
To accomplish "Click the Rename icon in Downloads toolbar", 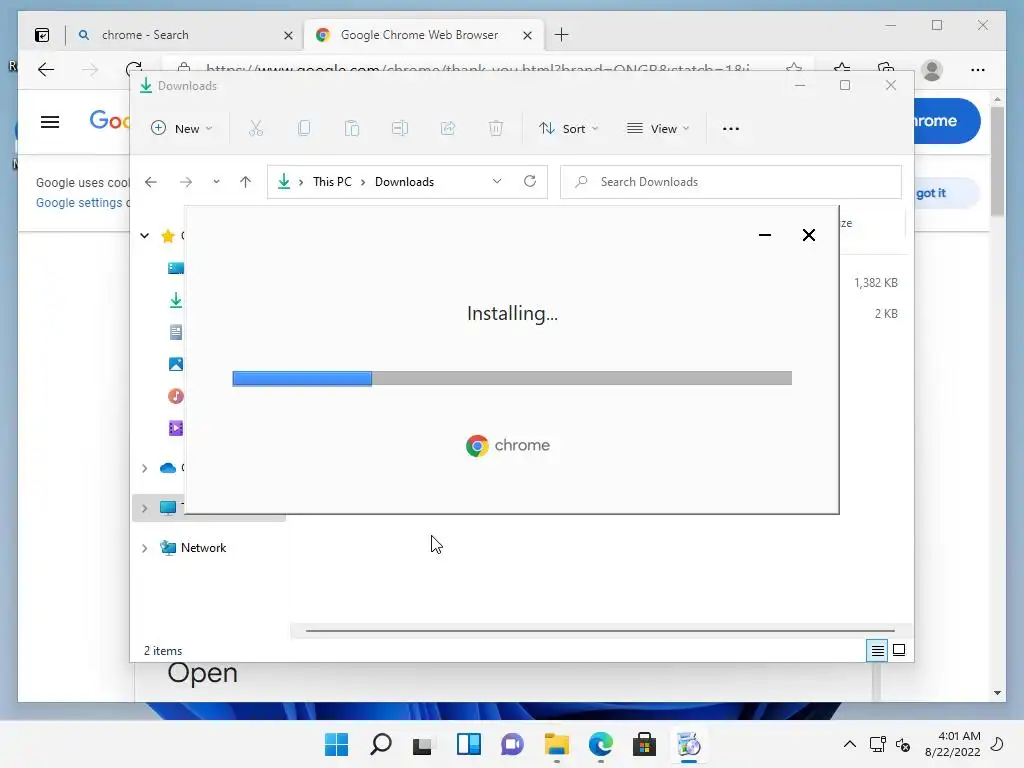I will [x=400, y=128].
